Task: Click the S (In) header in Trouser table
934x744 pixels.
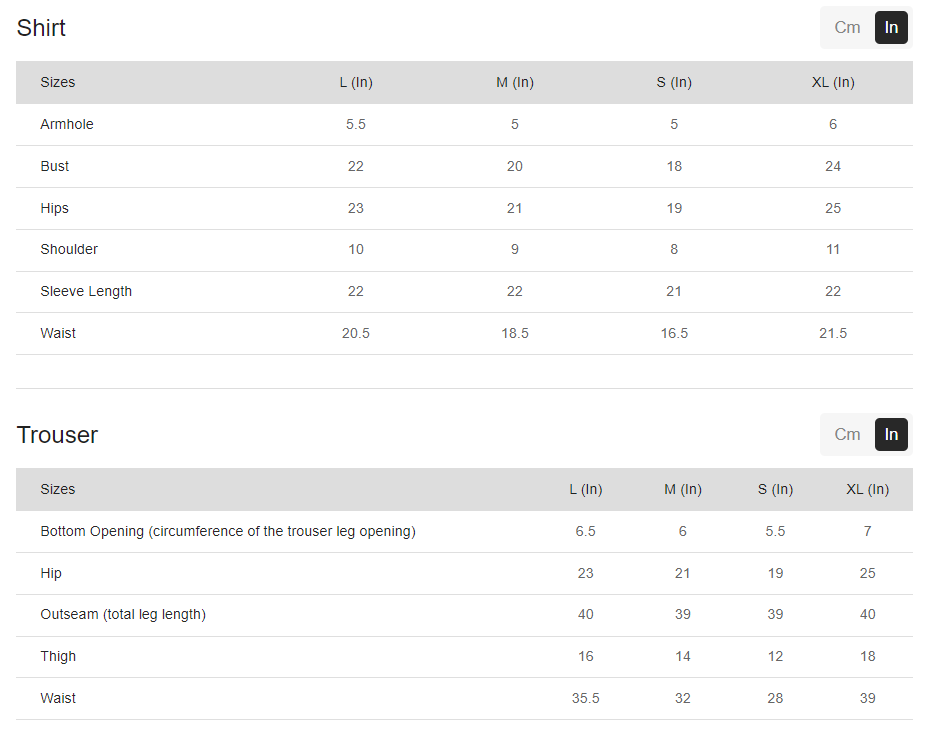Action: click(775, 490)
